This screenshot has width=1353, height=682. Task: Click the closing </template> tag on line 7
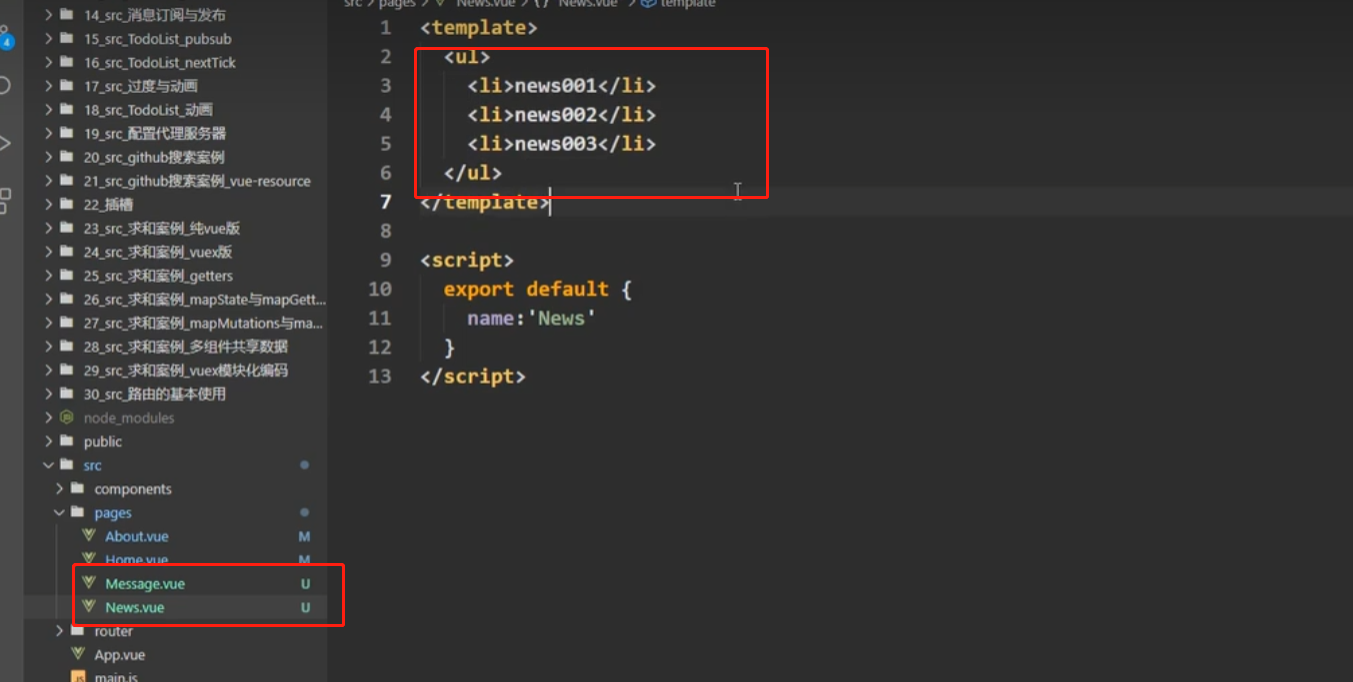[485, 202]
